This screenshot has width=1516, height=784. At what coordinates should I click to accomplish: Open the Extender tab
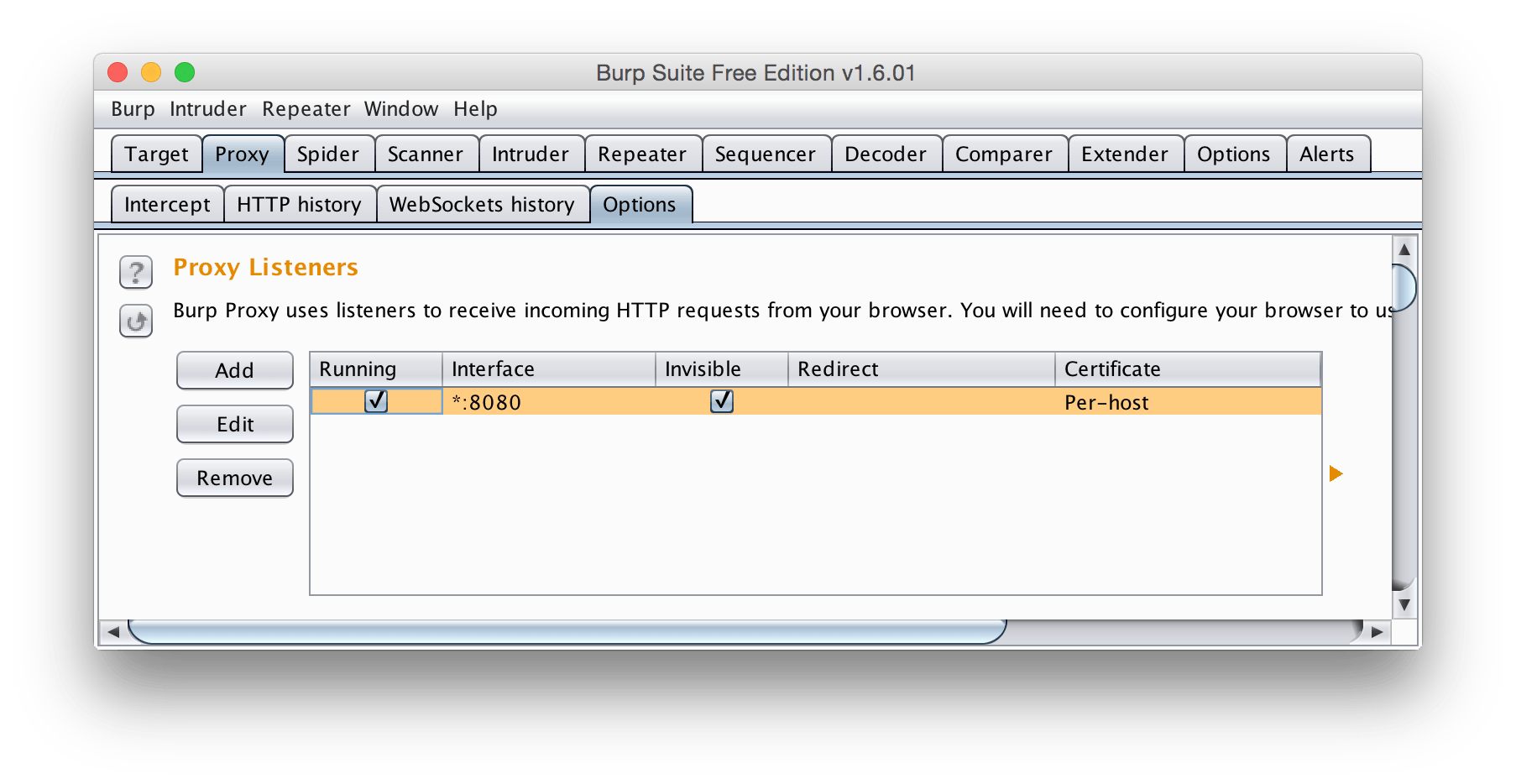[x=1125, y=154]
